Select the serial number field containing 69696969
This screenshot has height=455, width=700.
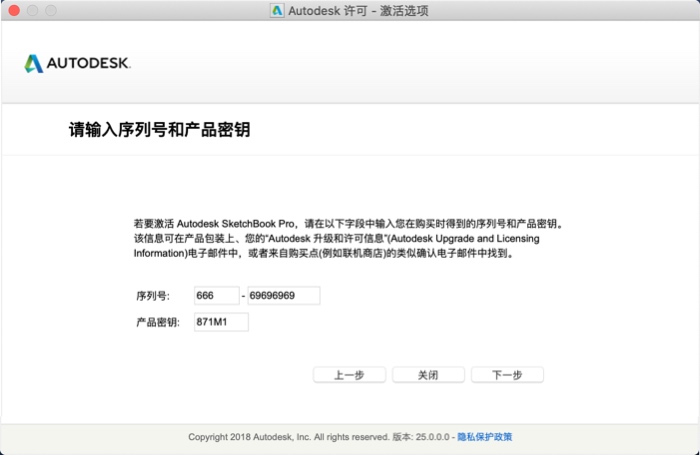click(283, 295)
